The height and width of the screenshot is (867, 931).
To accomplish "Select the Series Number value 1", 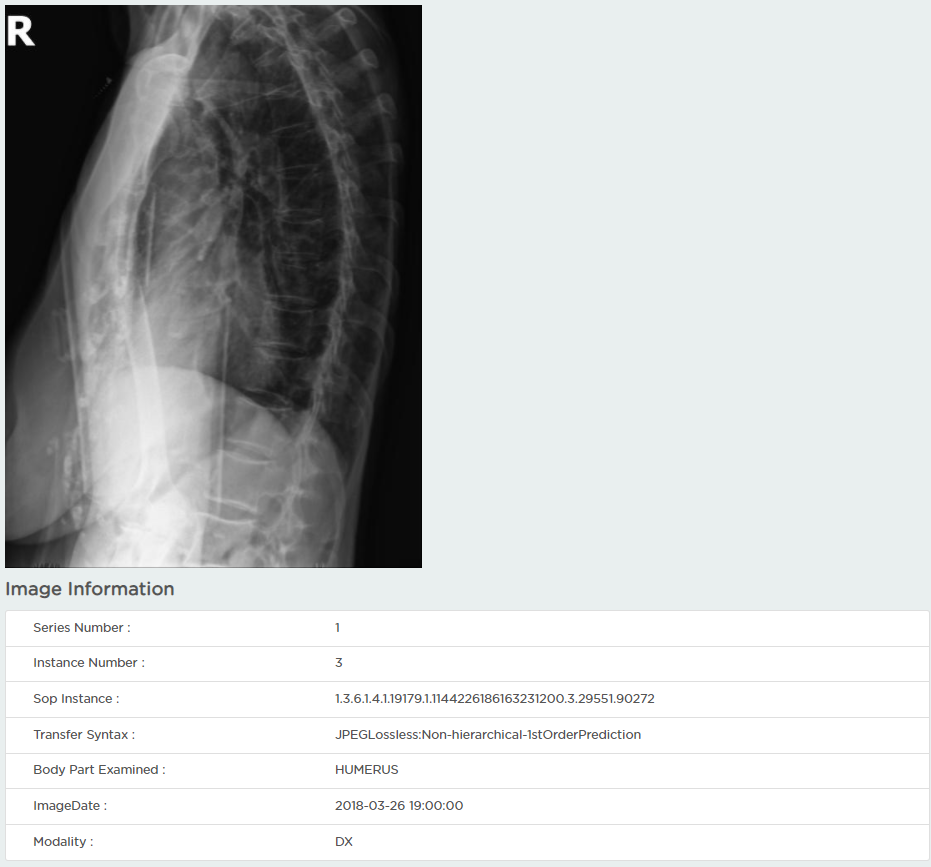I will 337,628.
